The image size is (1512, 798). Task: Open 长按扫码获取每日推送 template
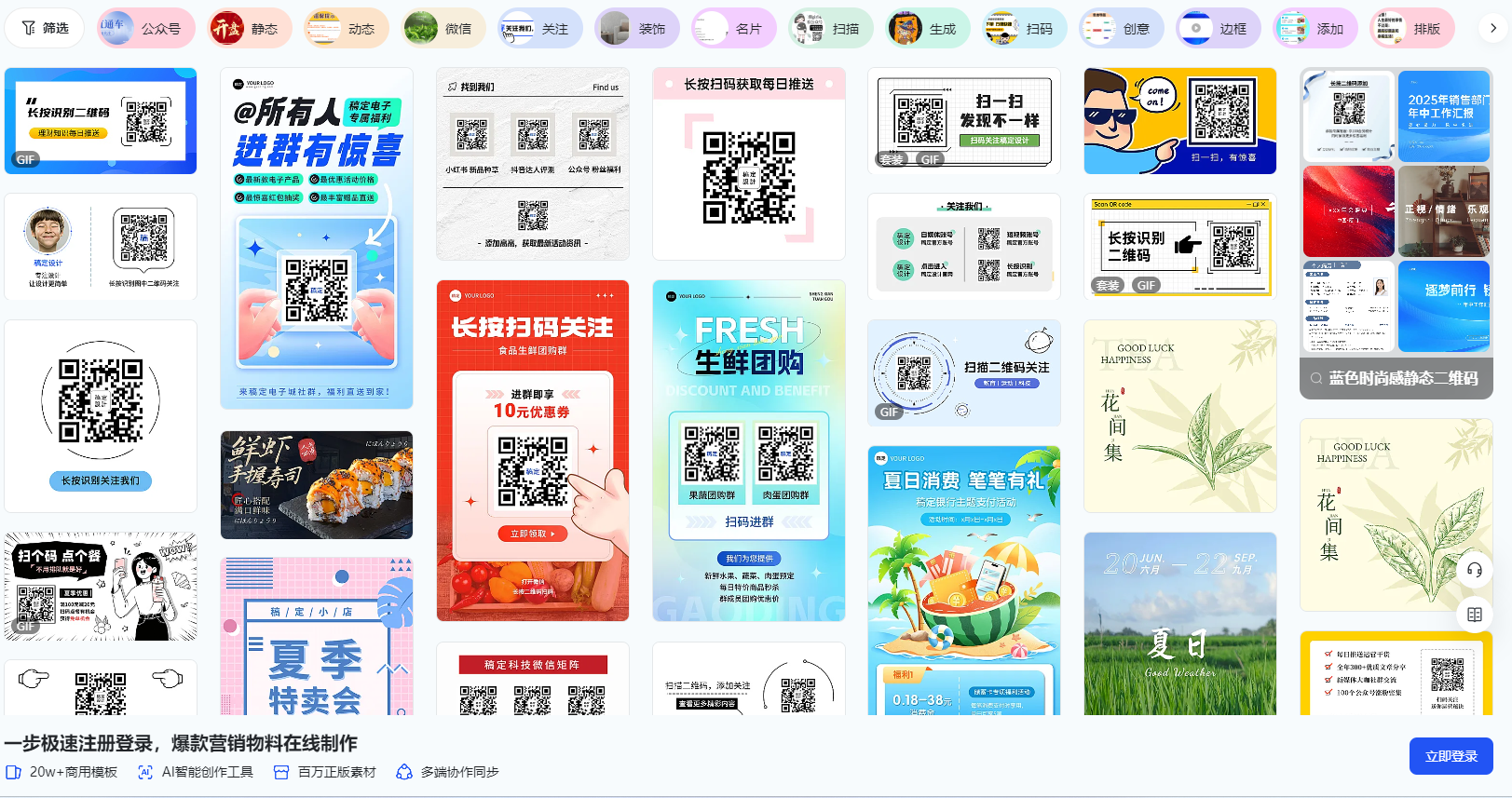click(749, 164)
